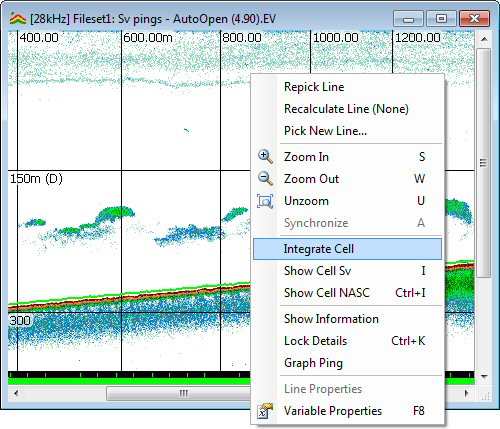Click the Variable Properties icon
Screen dimensions: 500x429
tap(265, 411)
